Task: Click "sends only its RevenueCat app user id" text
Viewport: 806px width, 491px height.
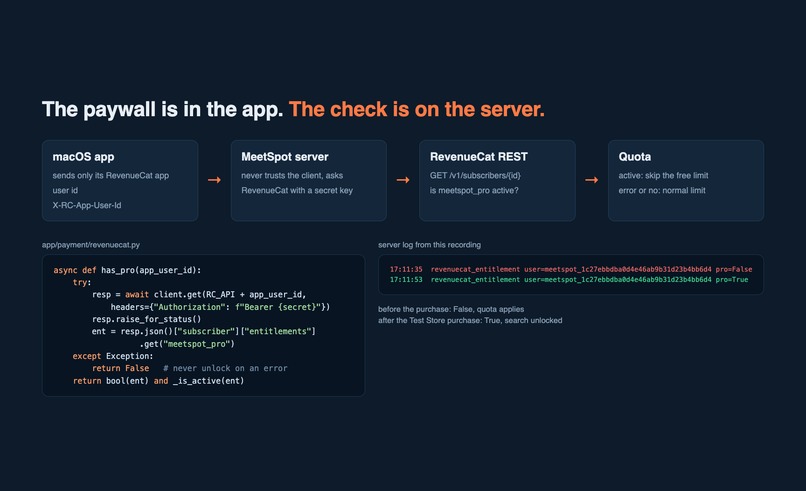Action: point(111,183)
